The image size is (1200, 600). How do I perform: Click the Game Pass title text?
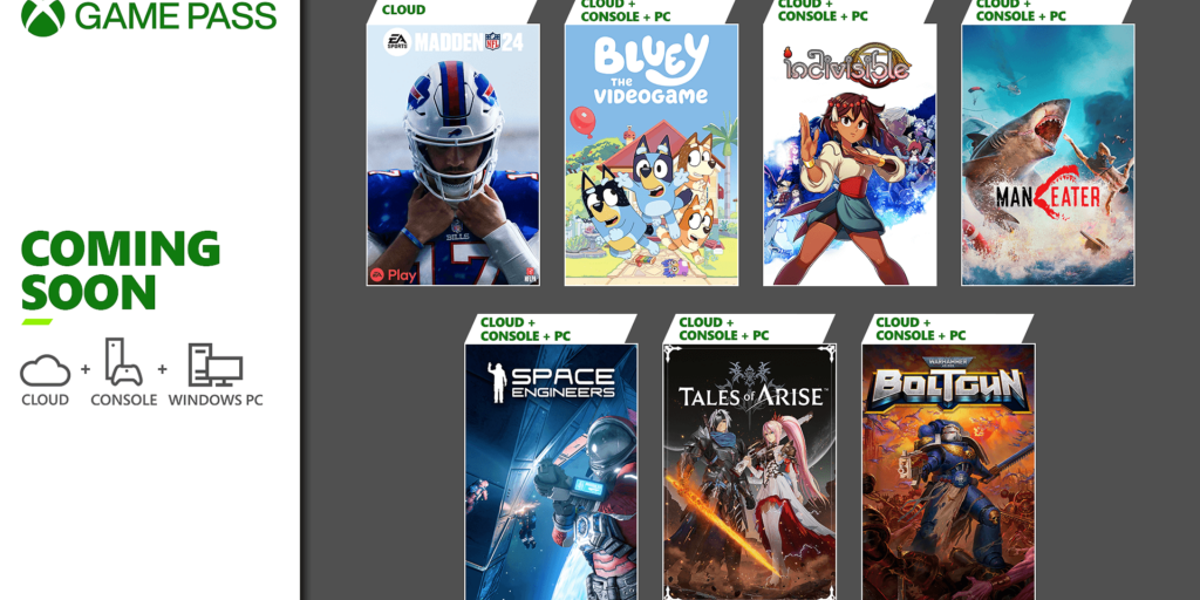point(176,16)
